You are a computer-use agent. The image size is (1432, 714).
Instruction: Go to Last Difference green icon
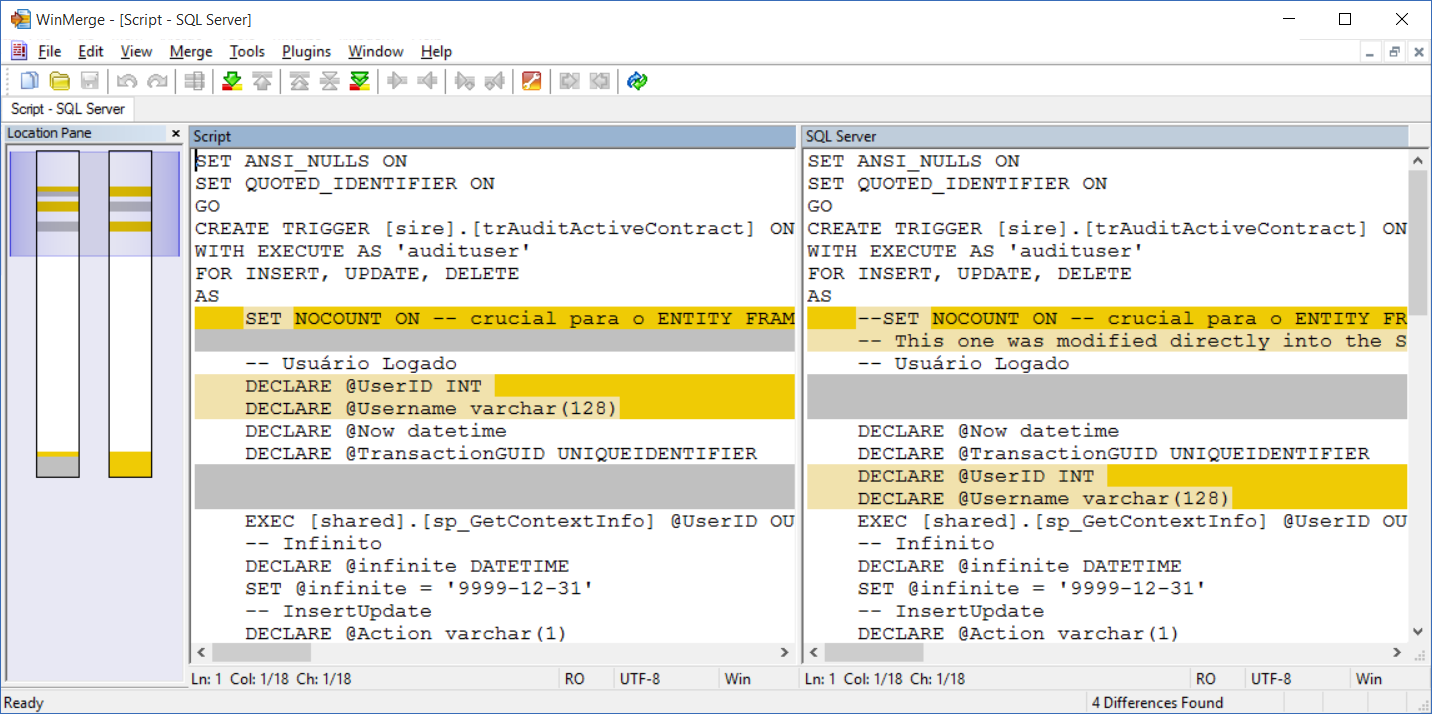point(360,82)
